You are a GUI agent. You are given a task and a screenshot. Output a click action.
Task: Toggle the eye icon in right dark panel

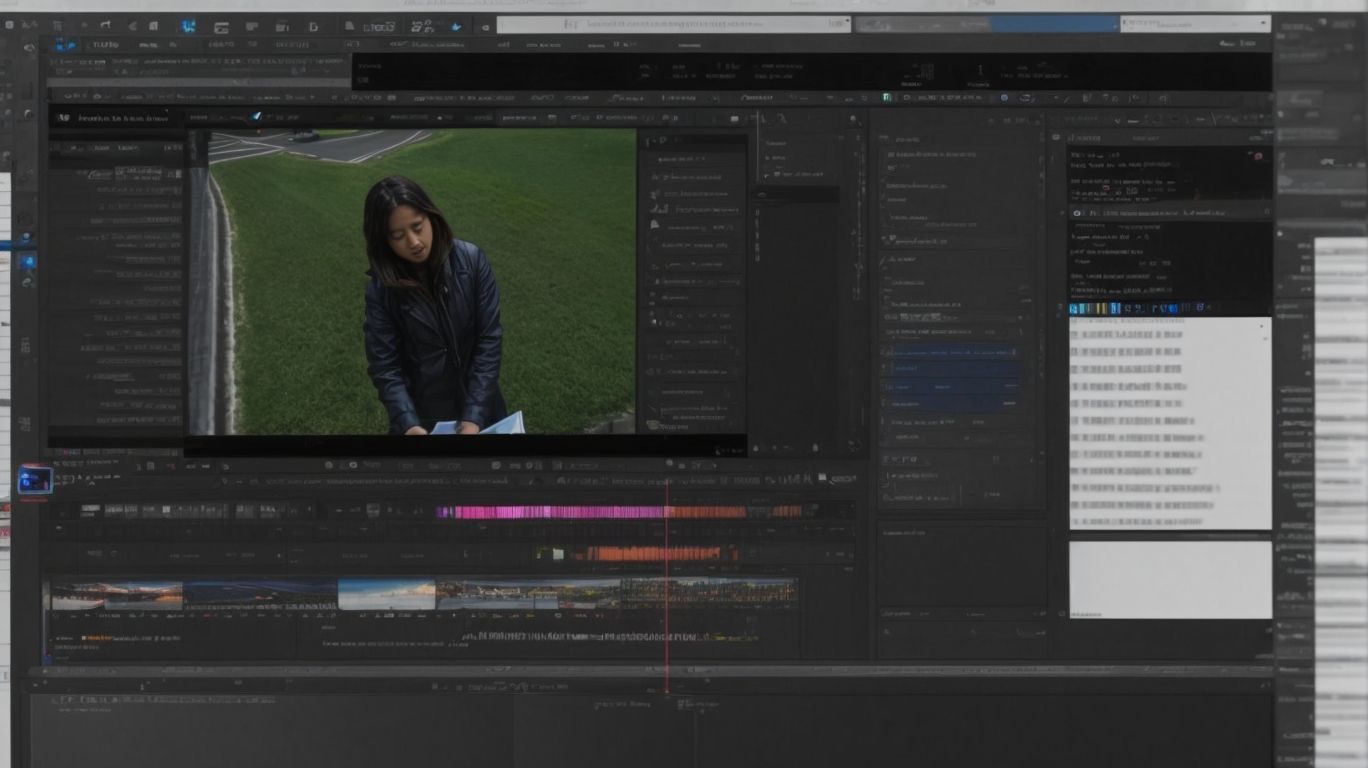pos(1077,213)
